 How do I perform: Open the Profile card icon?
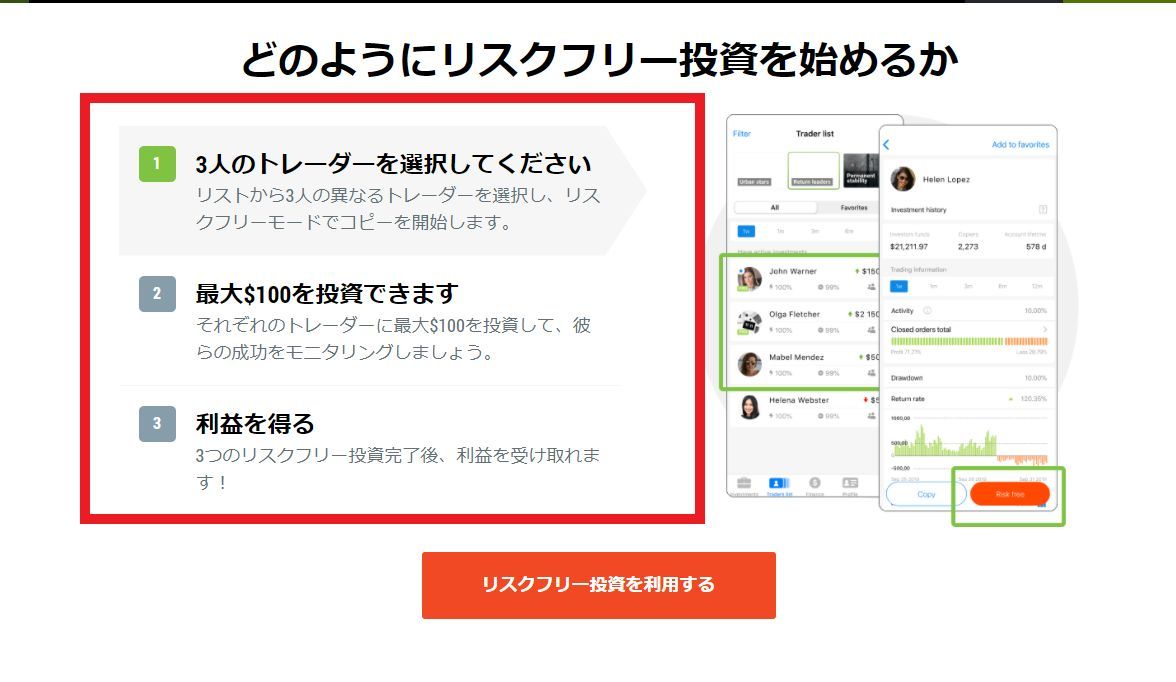tap(850, 483)
